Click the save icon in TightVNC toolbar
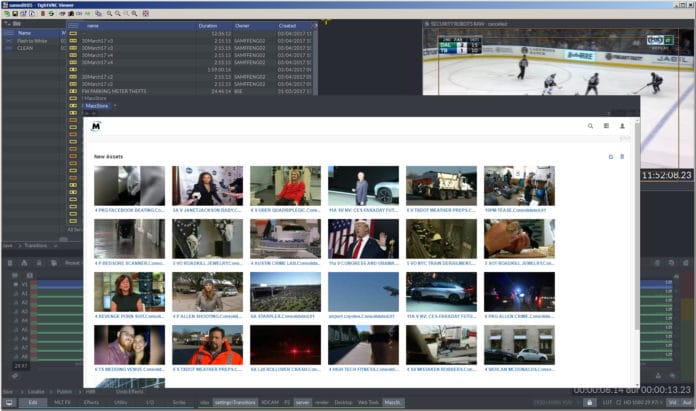 click(x=16, y=14)
